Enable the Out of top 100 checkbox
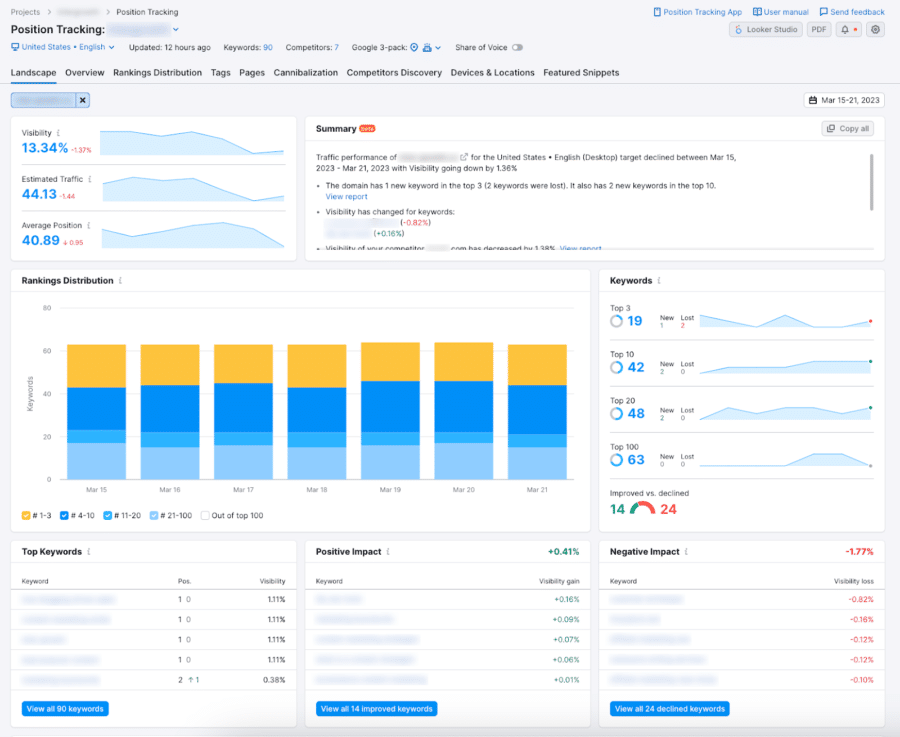900x737 pixels. [x=205, y=515]
